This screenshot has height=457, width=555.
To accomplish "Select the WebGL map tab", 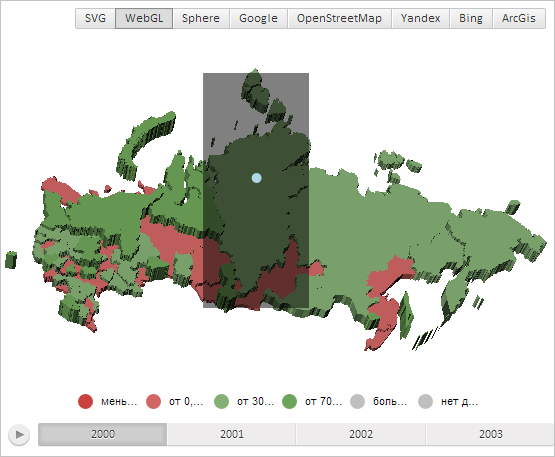I will pyautogui.click(x=144, y=18).
